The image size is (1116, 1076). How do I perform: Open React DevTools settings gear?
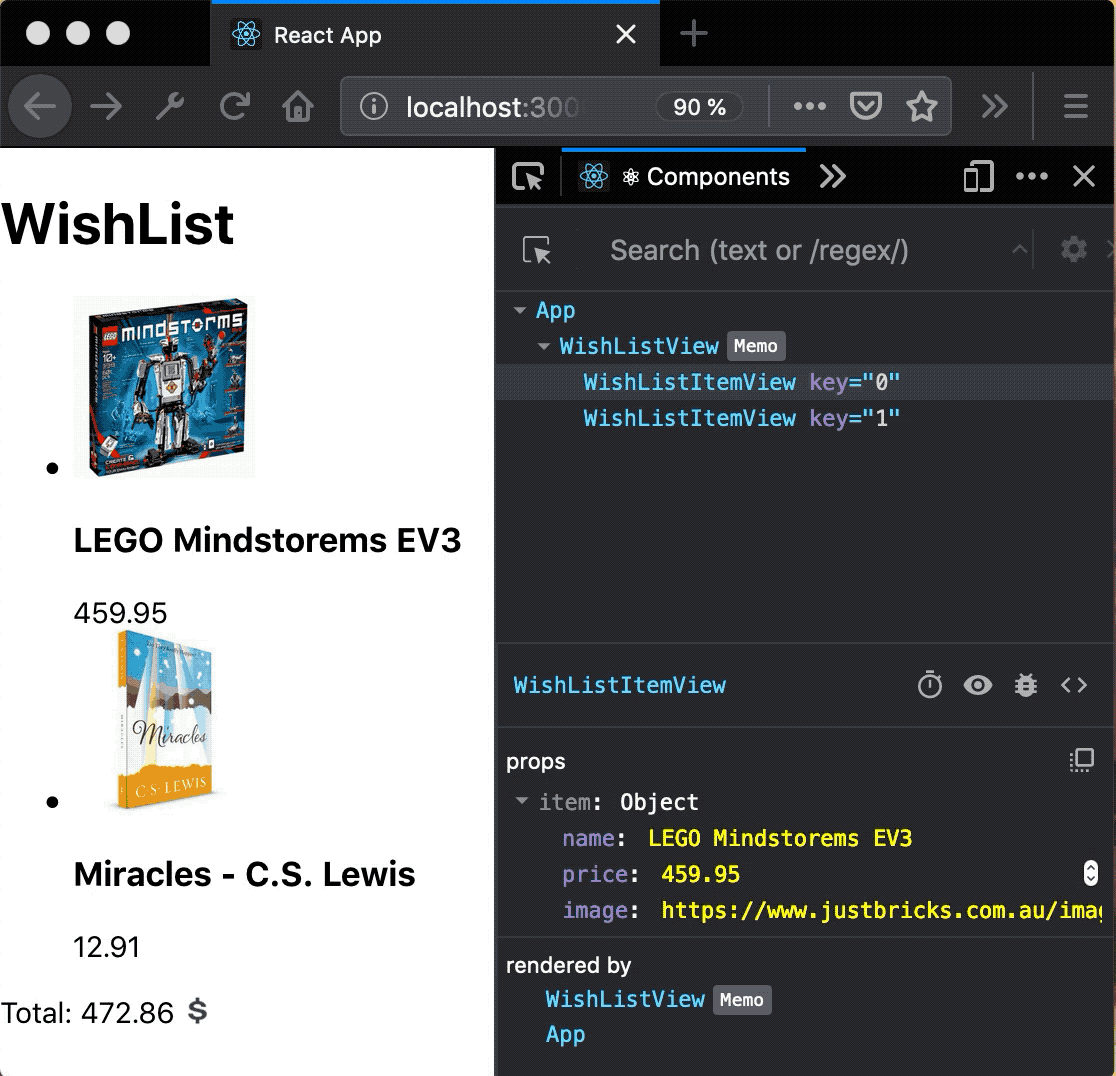pos(1073,250)
